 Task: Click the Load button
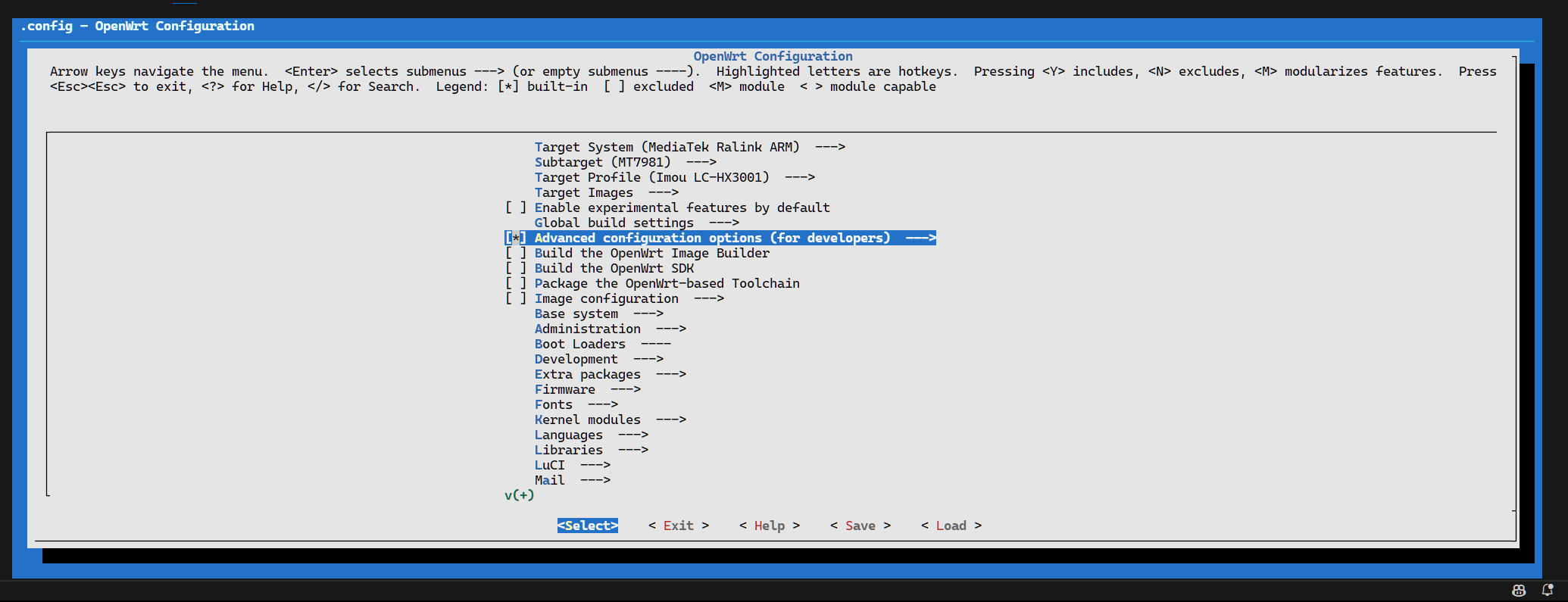(951, 526)
